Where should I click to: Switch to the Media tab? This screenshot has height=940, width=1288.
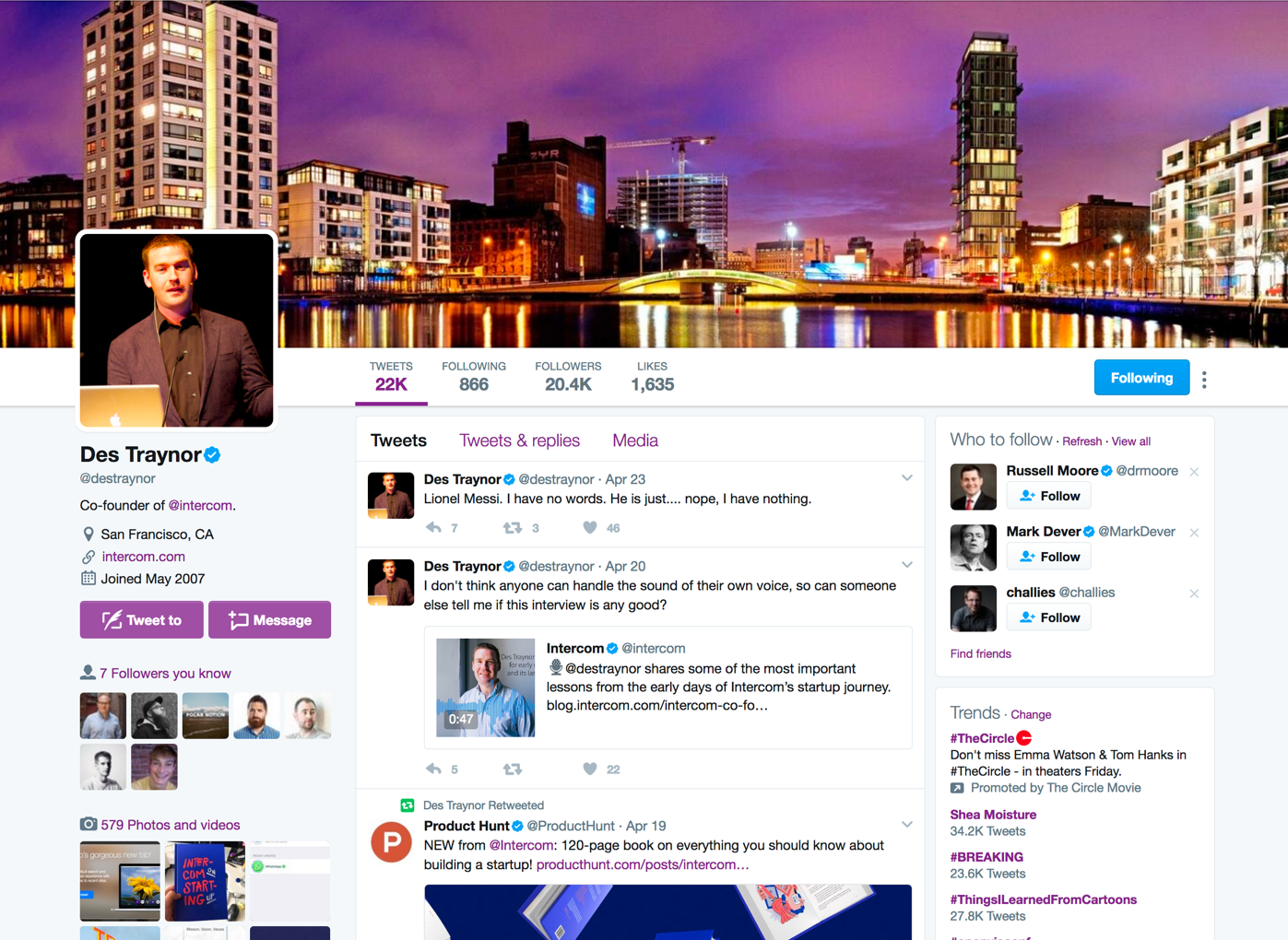(635, 441)
